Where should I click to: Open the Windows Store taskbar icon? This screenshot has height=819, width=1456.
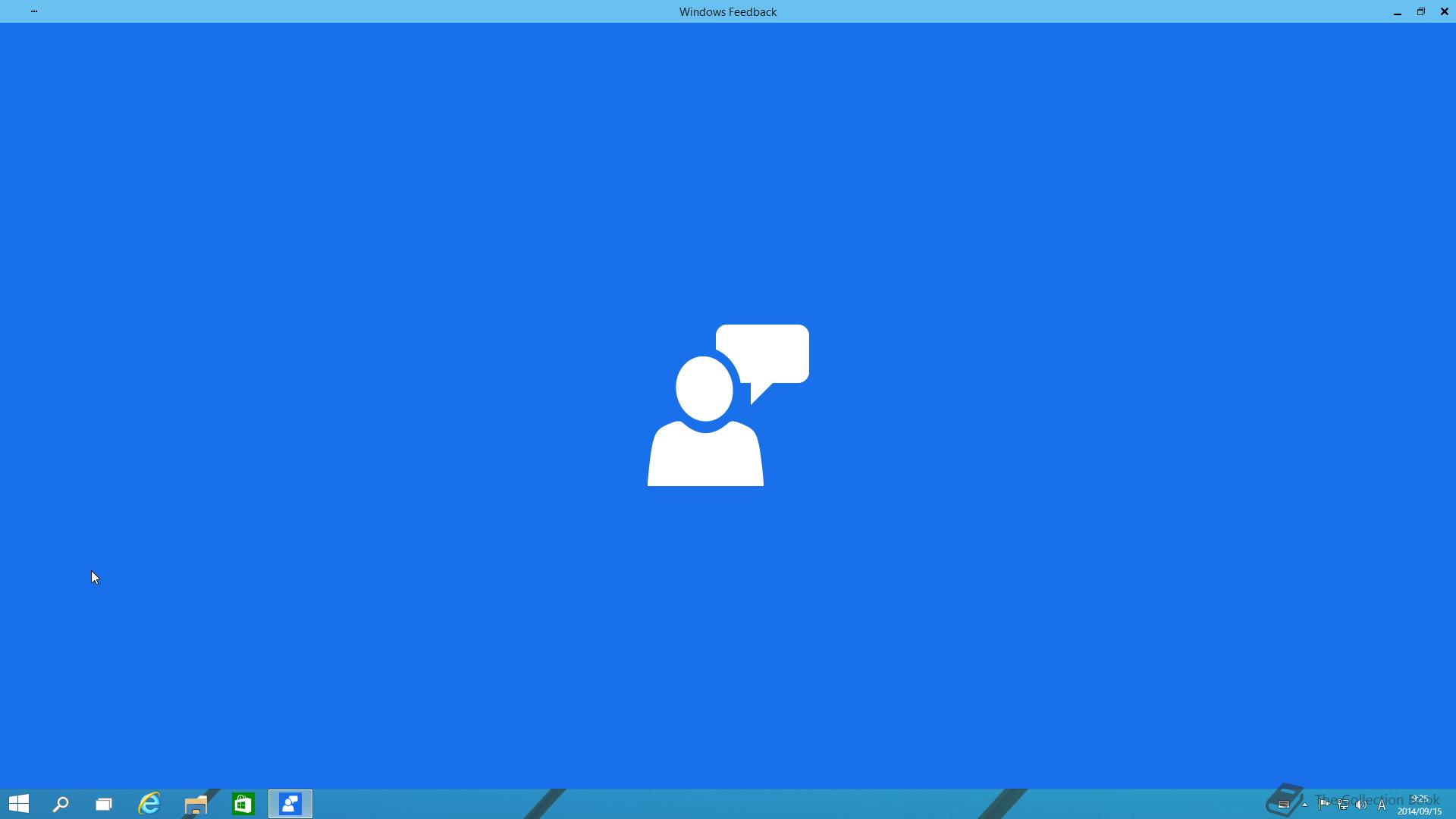[243, 804]
